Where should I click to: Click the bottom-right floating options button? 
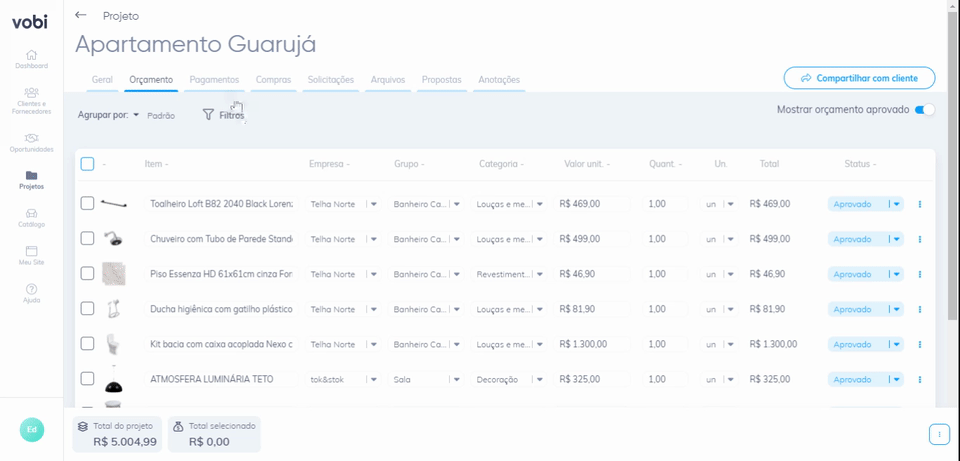[x=939, y=433]
